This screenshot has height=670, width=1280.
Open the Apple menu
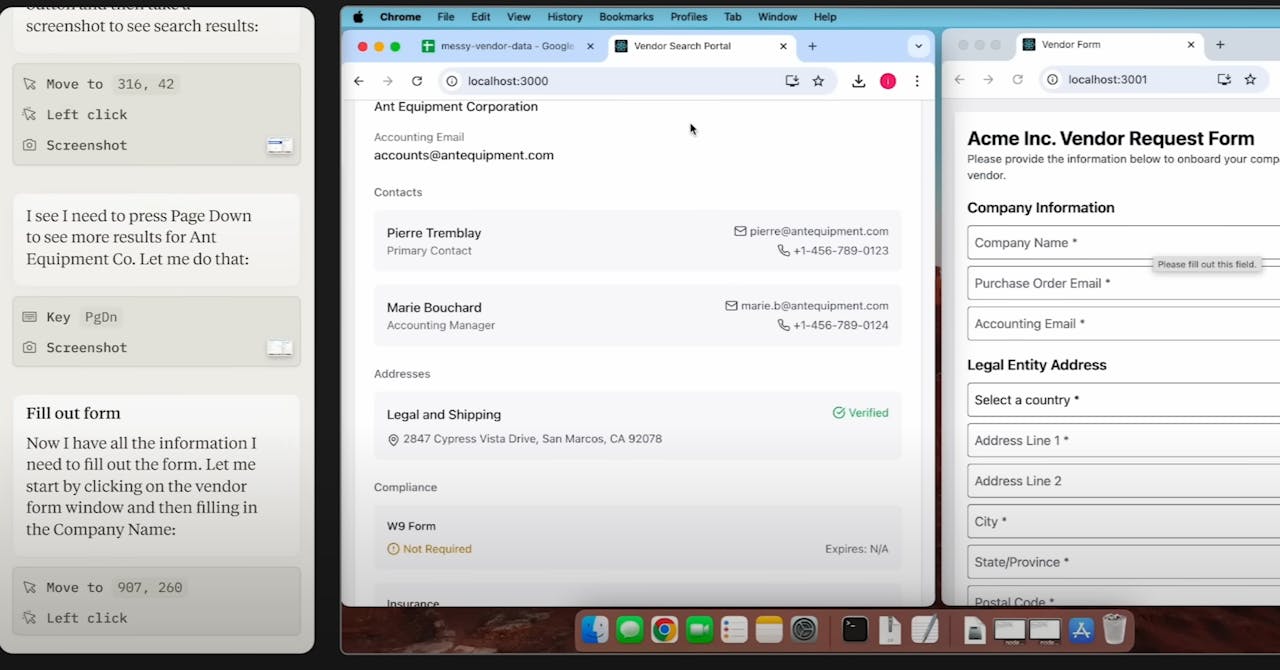(x=358, y=17)
